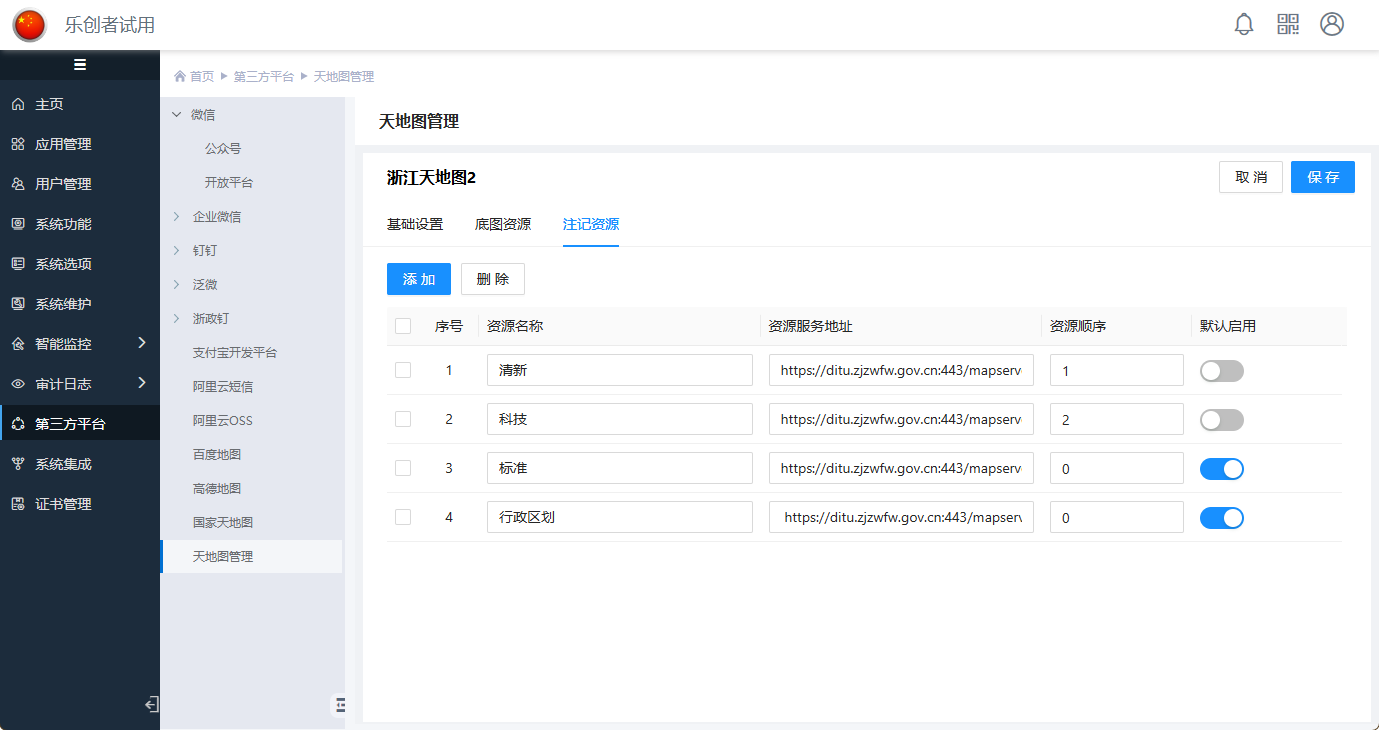The height and width of the screenshot is (730, 1379).
Task: Click the 添加 button
Action: 418,279
